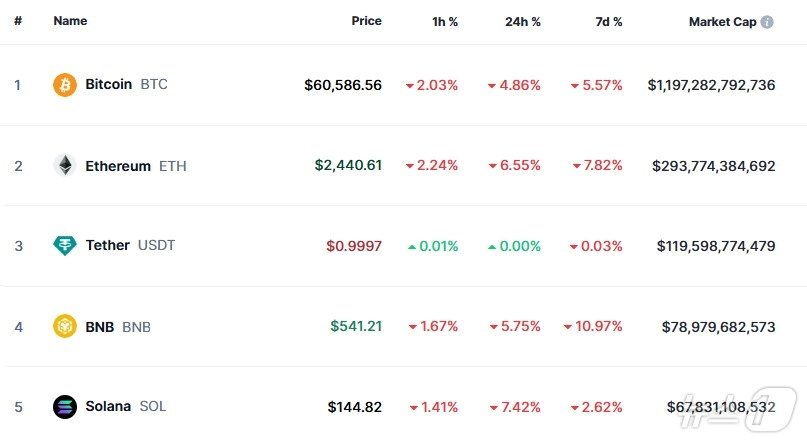
Task: Sort by Market Cap column header
Action: click(722, 21)
